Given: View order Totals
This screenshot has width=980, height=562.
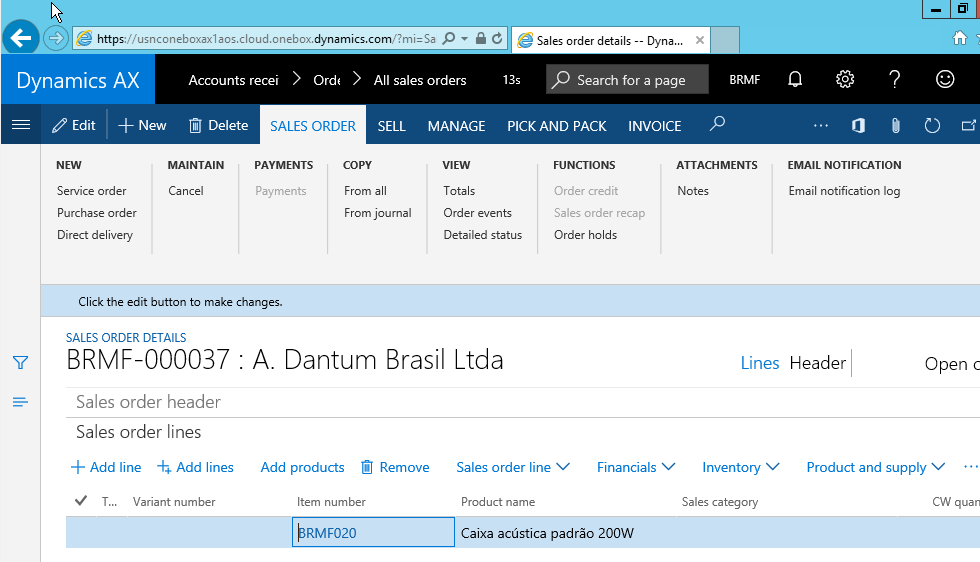Looking at the screenshot, I should (459, 191).
